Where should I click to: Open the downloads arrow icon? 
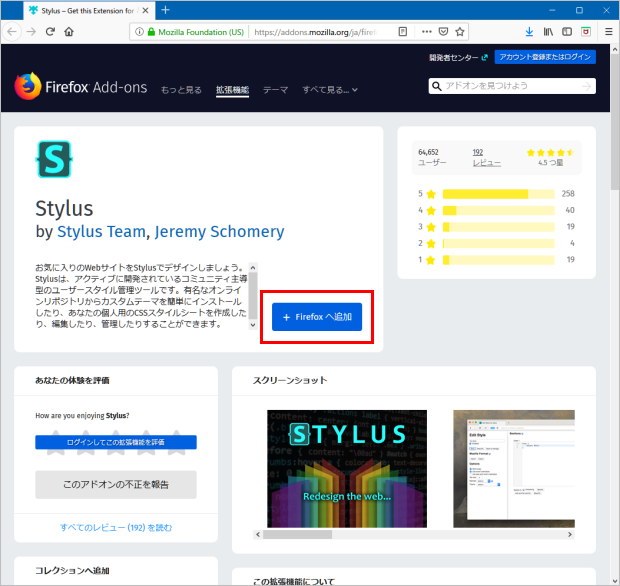click(x=529, y=32)
